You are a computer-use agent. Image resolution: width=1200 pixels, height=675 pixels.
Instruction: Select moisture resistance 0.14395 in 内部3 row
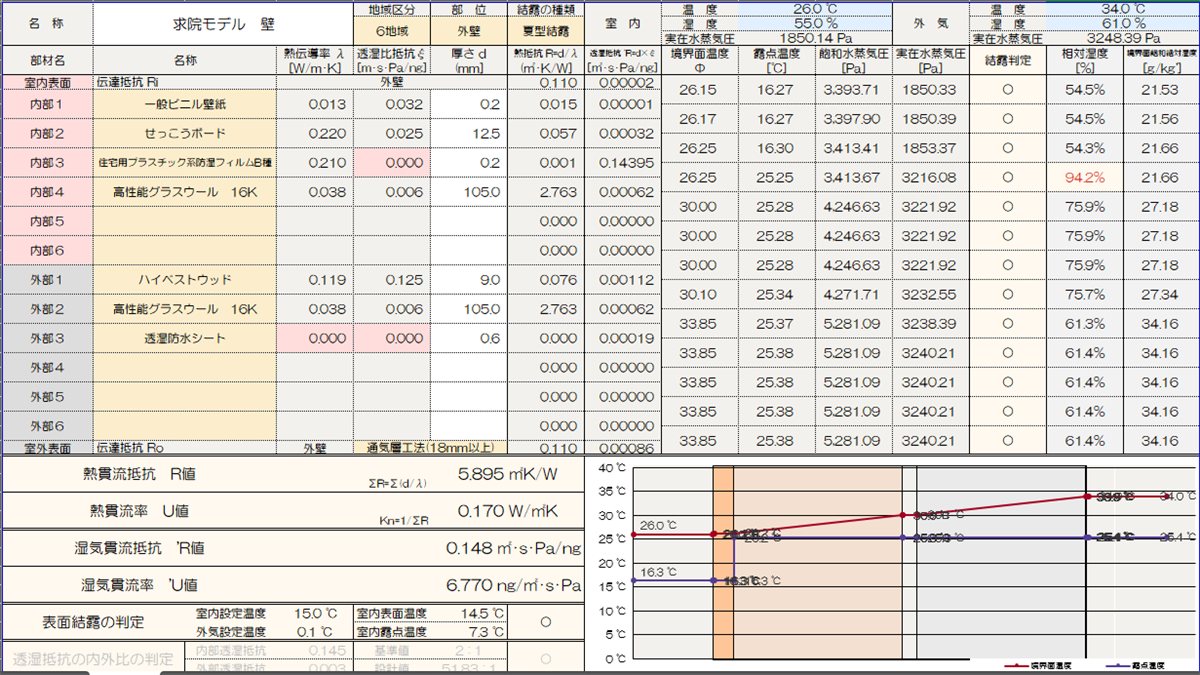coord(622,162)
